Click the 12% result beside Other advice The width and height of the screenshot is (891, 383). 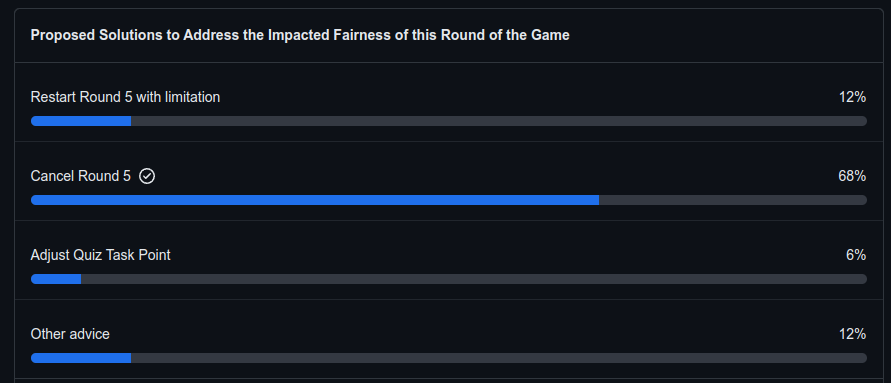click(x=852, y=334)
